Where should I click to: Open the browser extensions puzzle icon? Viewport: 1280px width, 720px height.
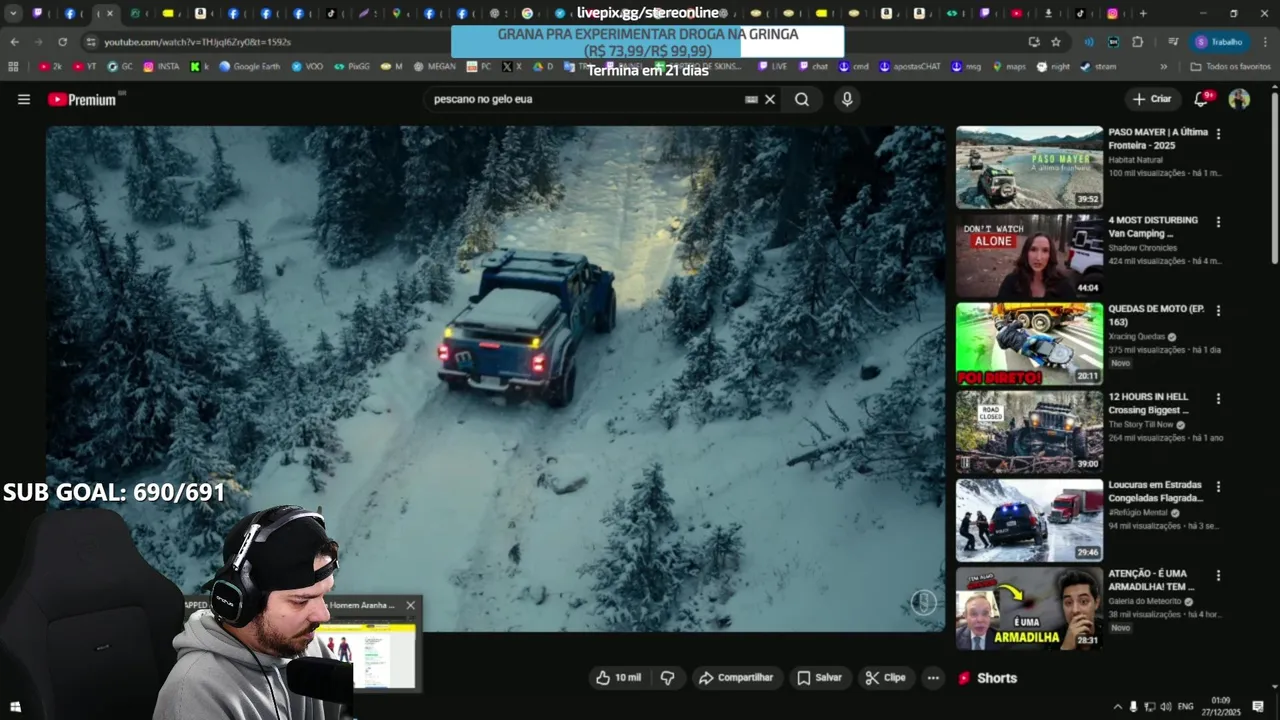(x=1137, y=42)
